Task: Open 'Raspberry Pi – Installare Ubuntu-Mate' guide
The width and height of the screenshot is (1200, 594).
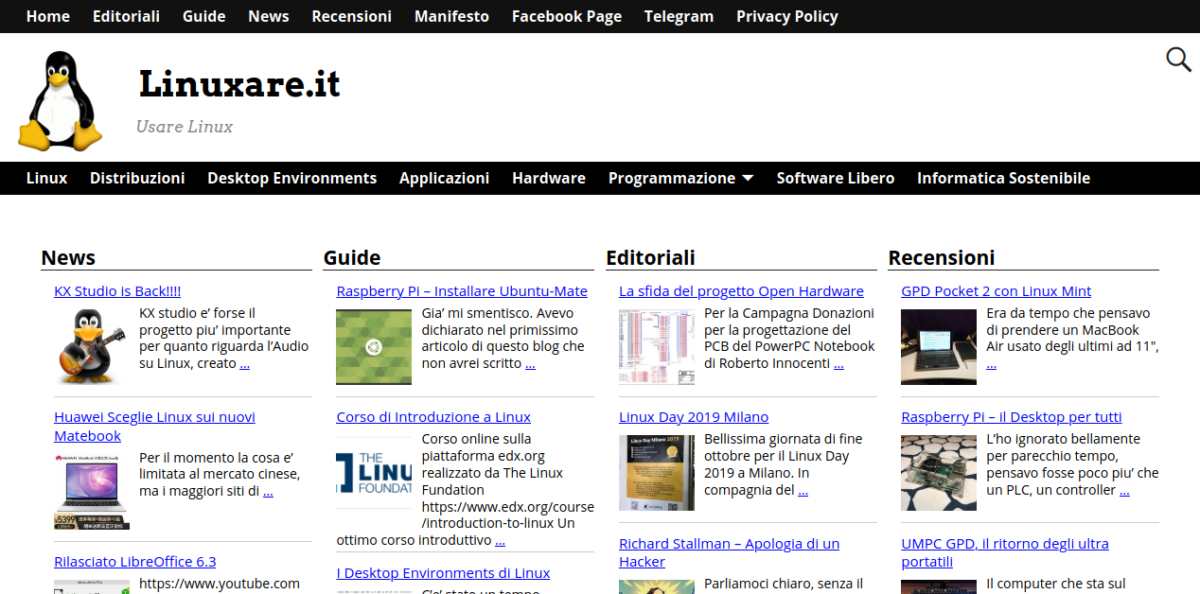Action: coord(462,291)
